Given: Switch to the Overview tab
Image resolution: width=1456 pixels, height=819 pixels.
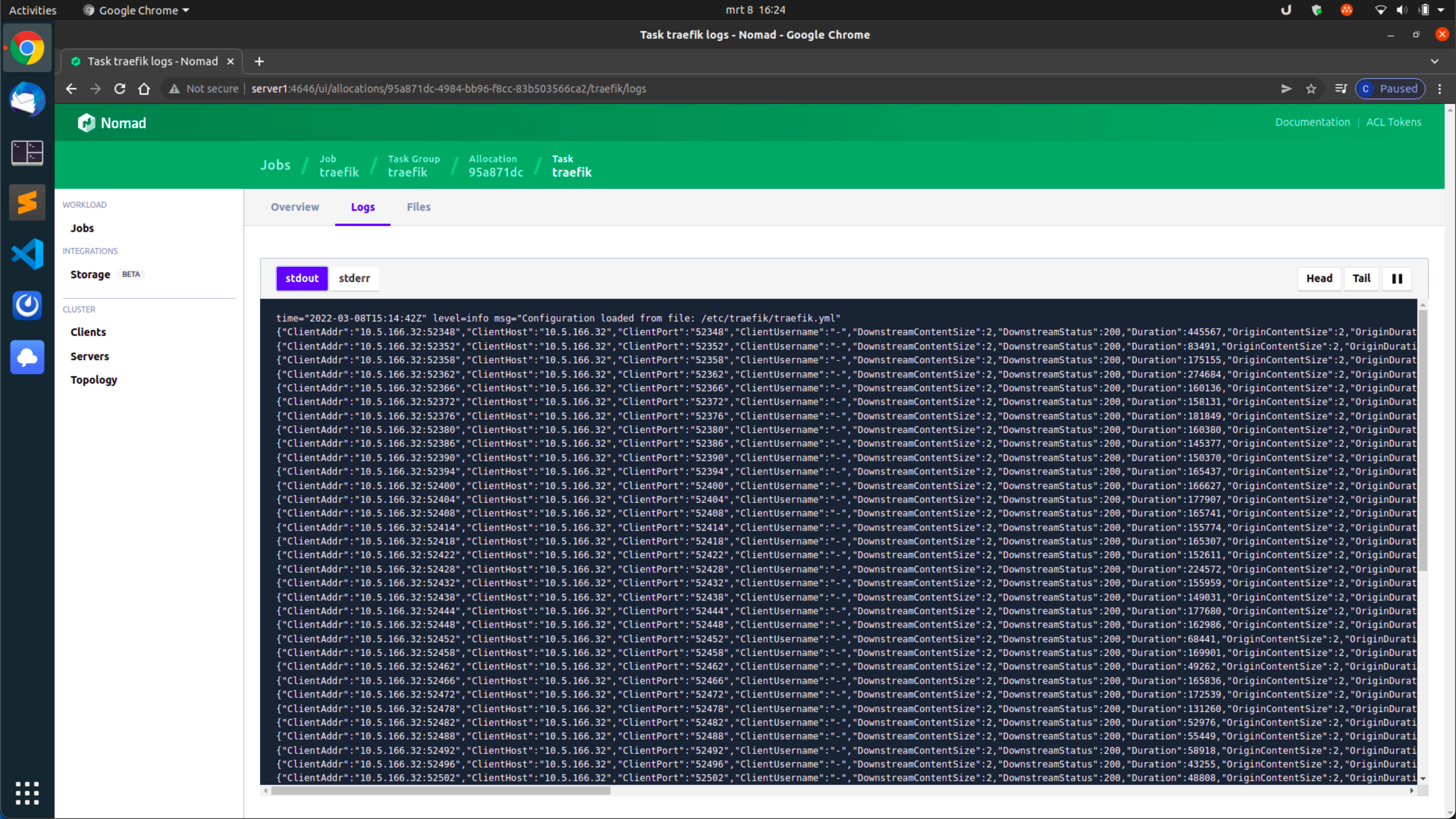Looking at the screenshot, I should pyautogui.click(x=294, y=207).
